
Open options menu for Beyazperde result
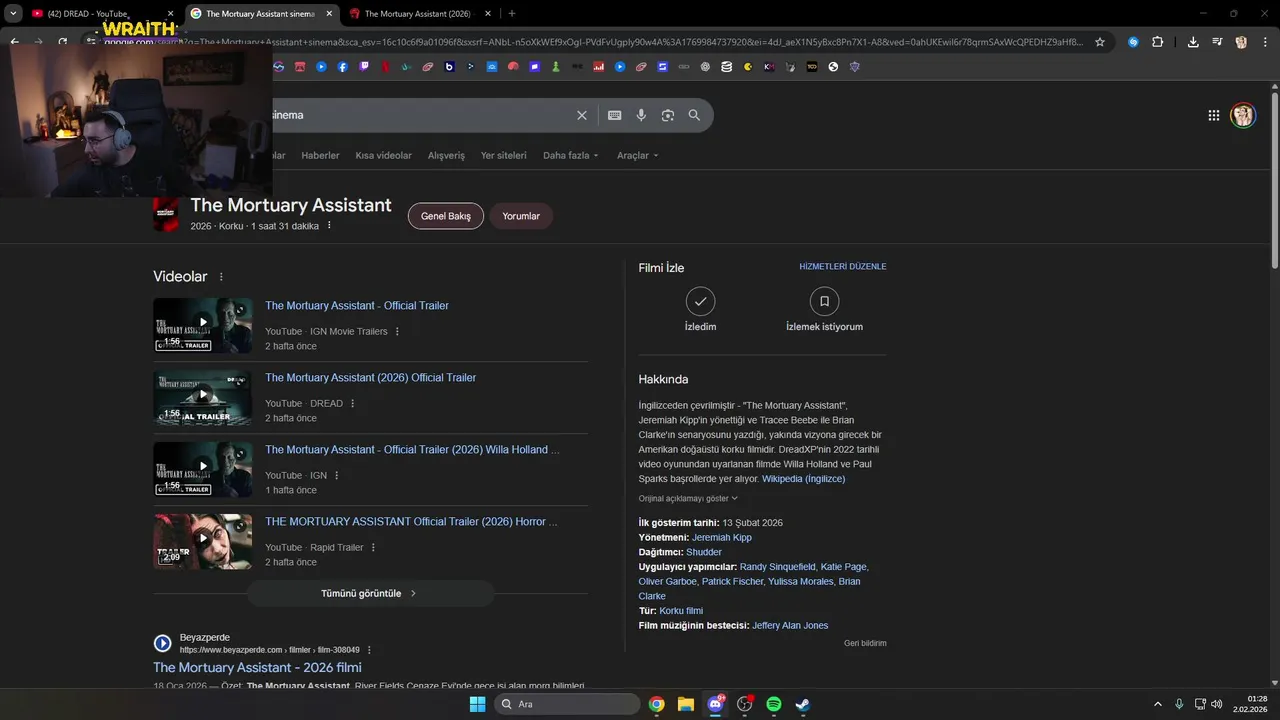point(369,650)
